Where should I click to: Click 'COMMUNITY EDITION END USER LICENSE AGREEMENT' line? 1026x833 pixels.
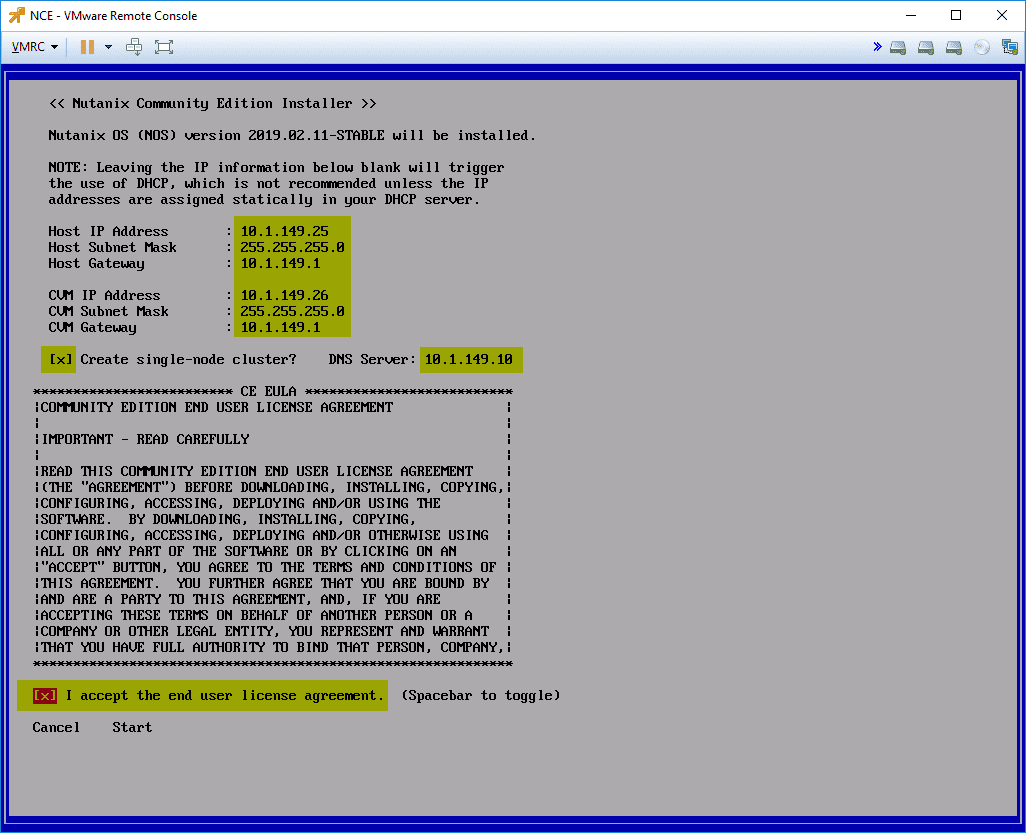(217, 408)
